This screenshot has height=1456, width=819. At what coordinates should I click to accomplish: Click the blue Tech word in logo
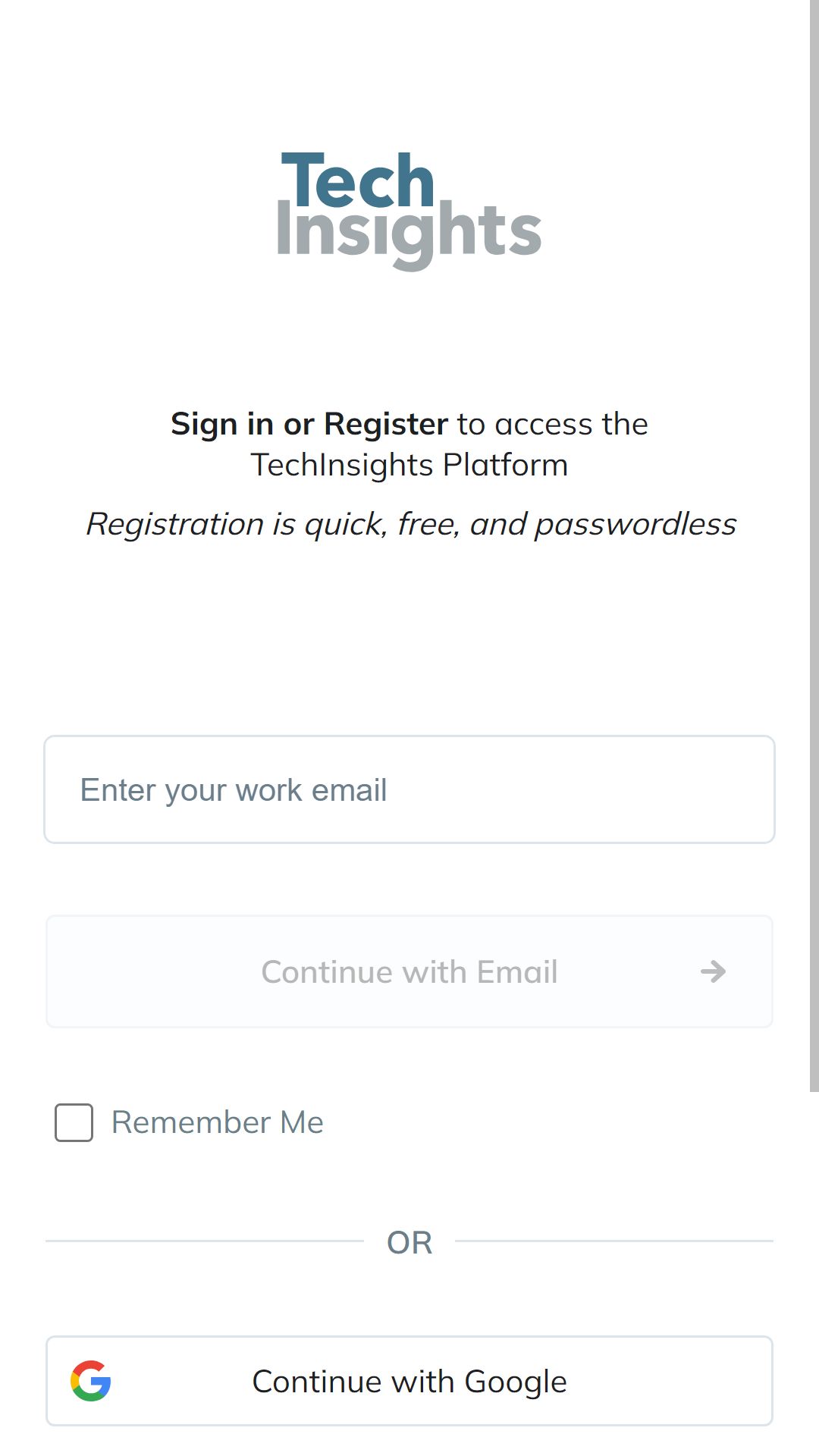point(358,180)
